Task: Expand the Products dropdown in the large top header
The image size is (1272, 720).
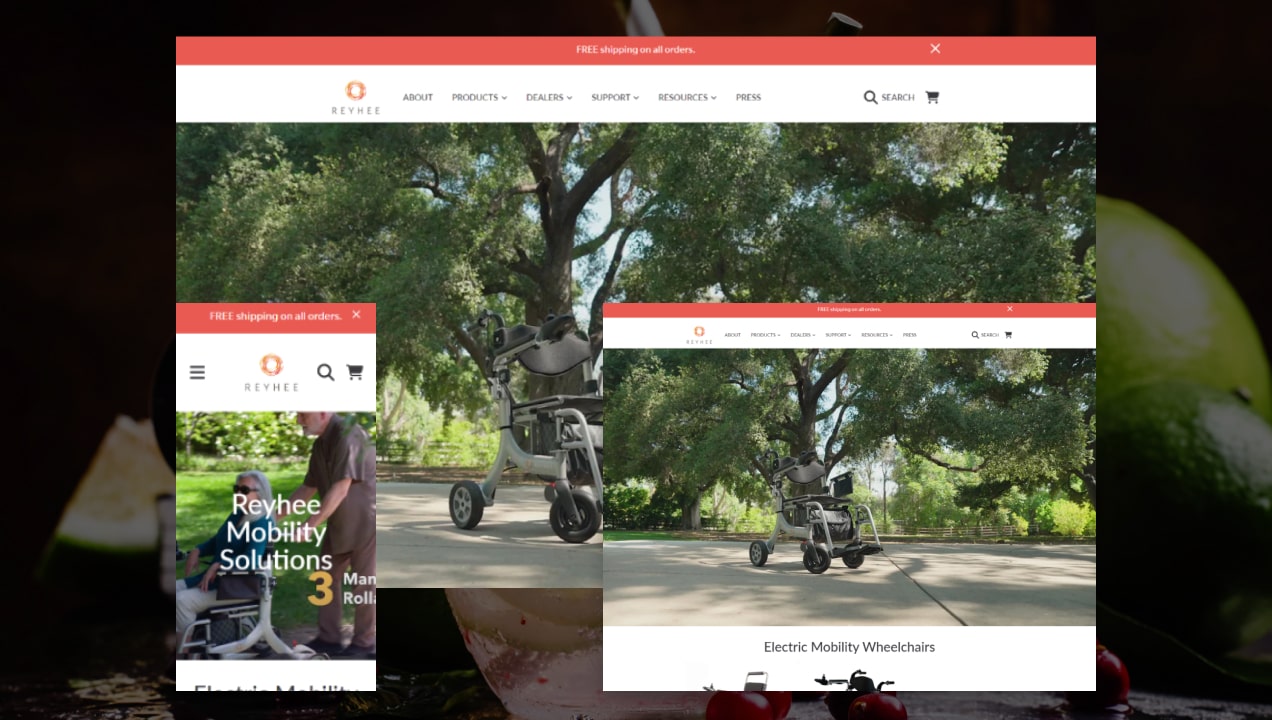Action: [479, 98]
